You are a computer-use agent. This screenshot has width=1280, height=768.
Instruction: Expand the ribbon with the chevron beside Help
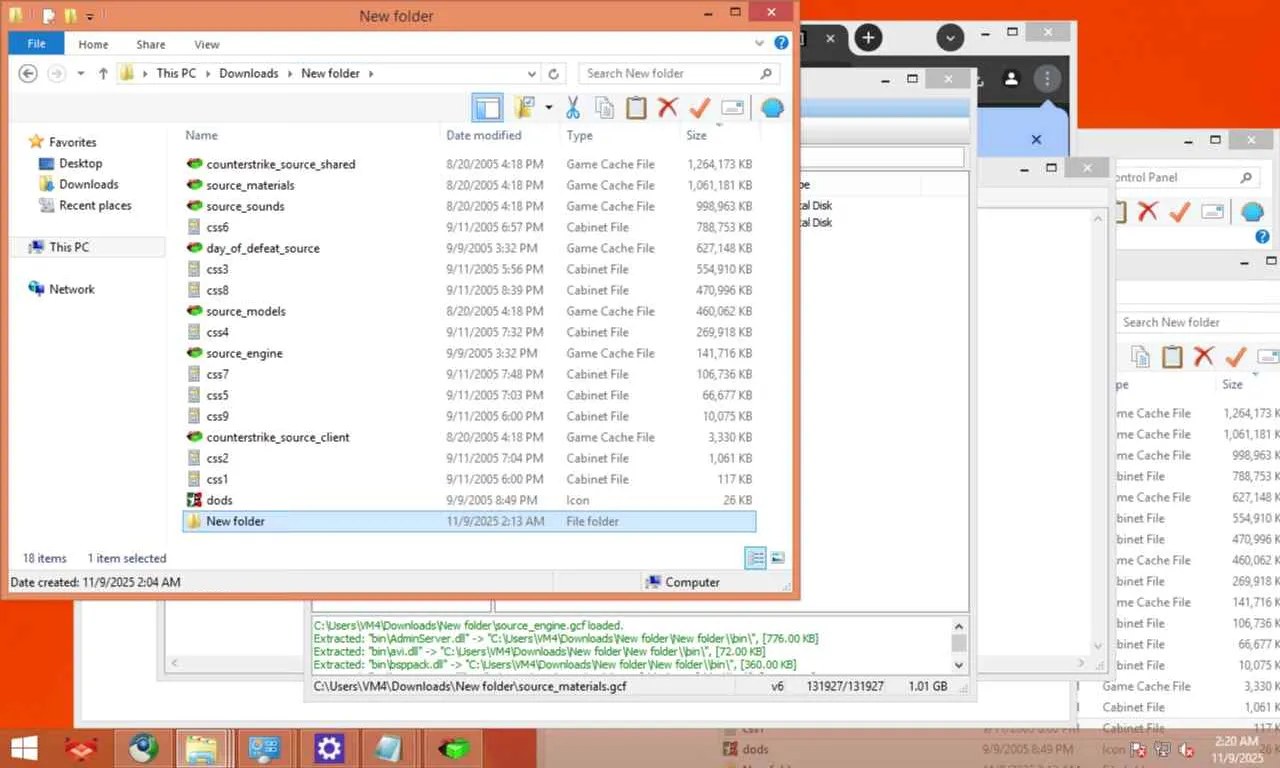[760, 44]
